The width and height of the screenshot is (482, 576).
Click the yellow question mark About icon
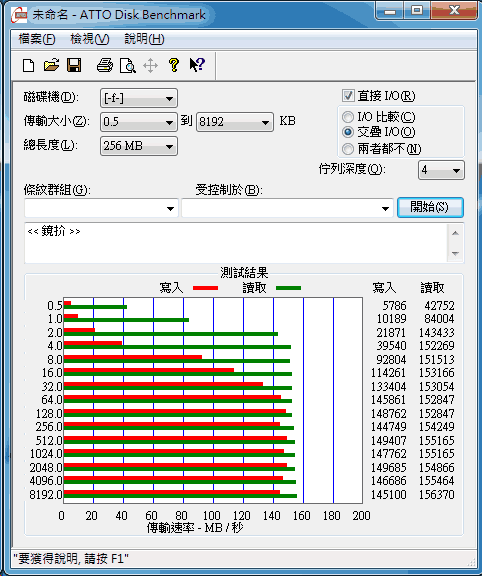(x=174, y=65)
